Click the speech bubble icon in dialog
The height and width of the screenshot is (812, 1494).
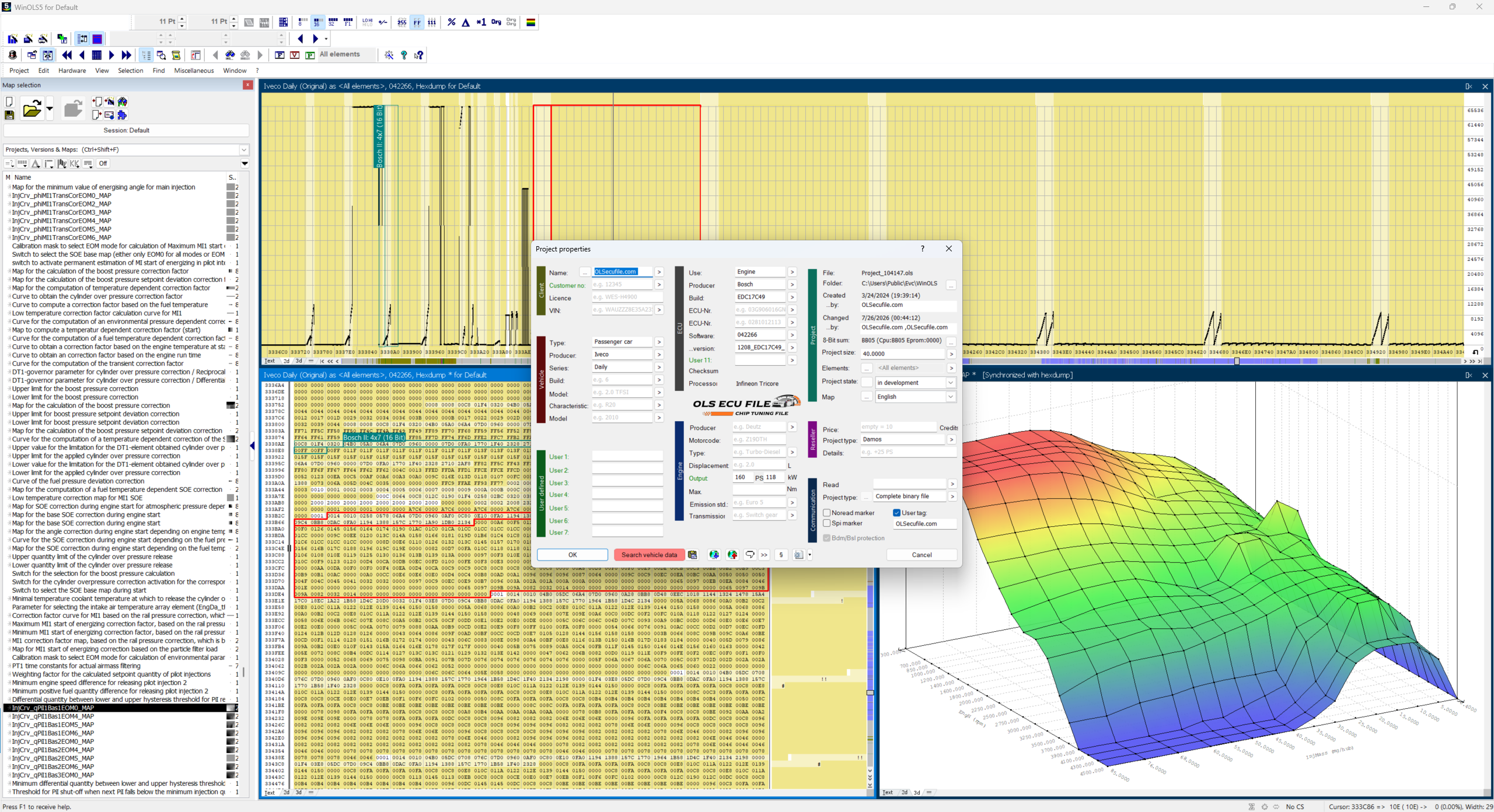750,555
